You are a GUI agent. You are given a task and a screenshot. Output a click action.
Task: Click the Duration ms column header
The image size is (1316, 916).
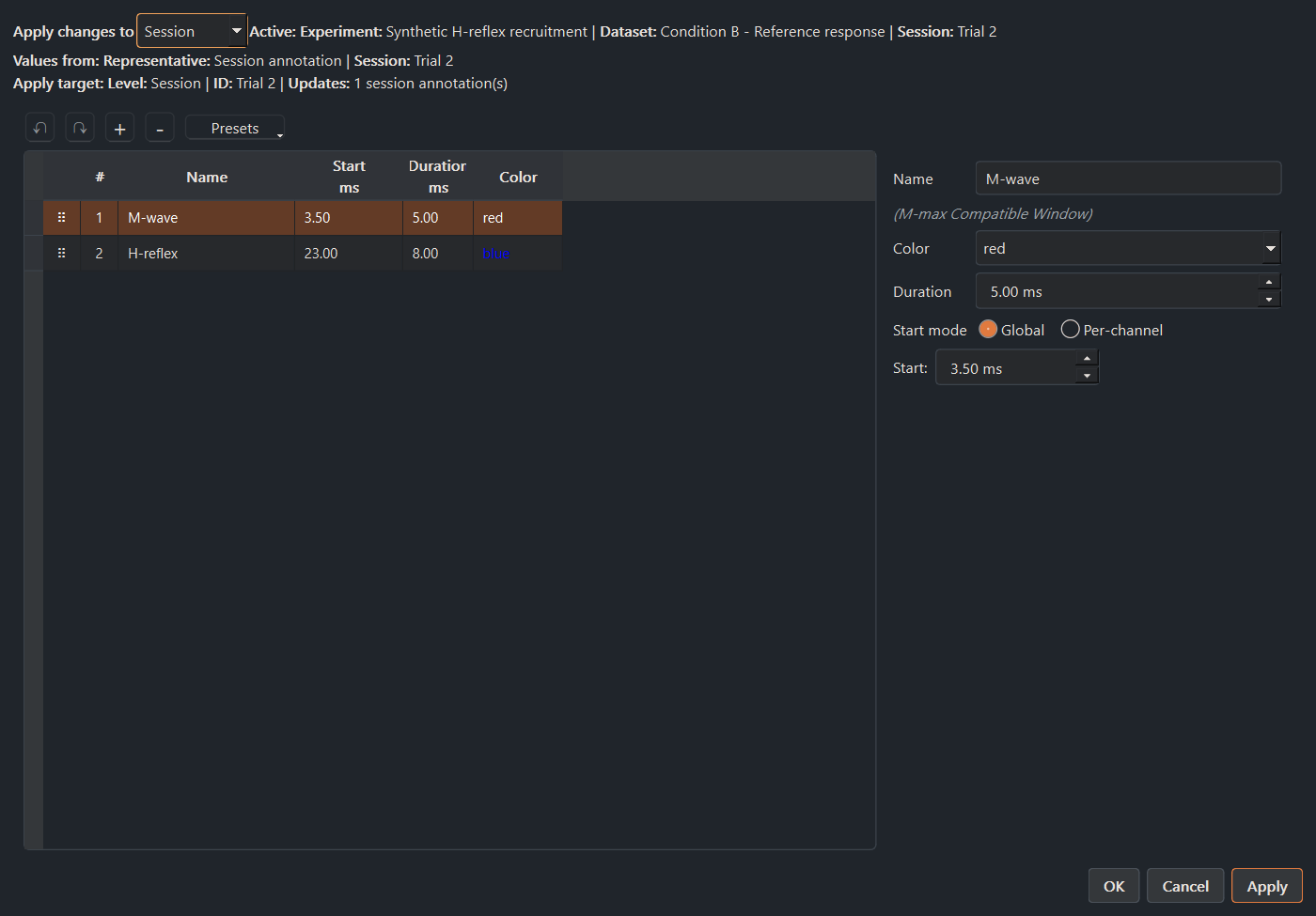click(438, 177)
